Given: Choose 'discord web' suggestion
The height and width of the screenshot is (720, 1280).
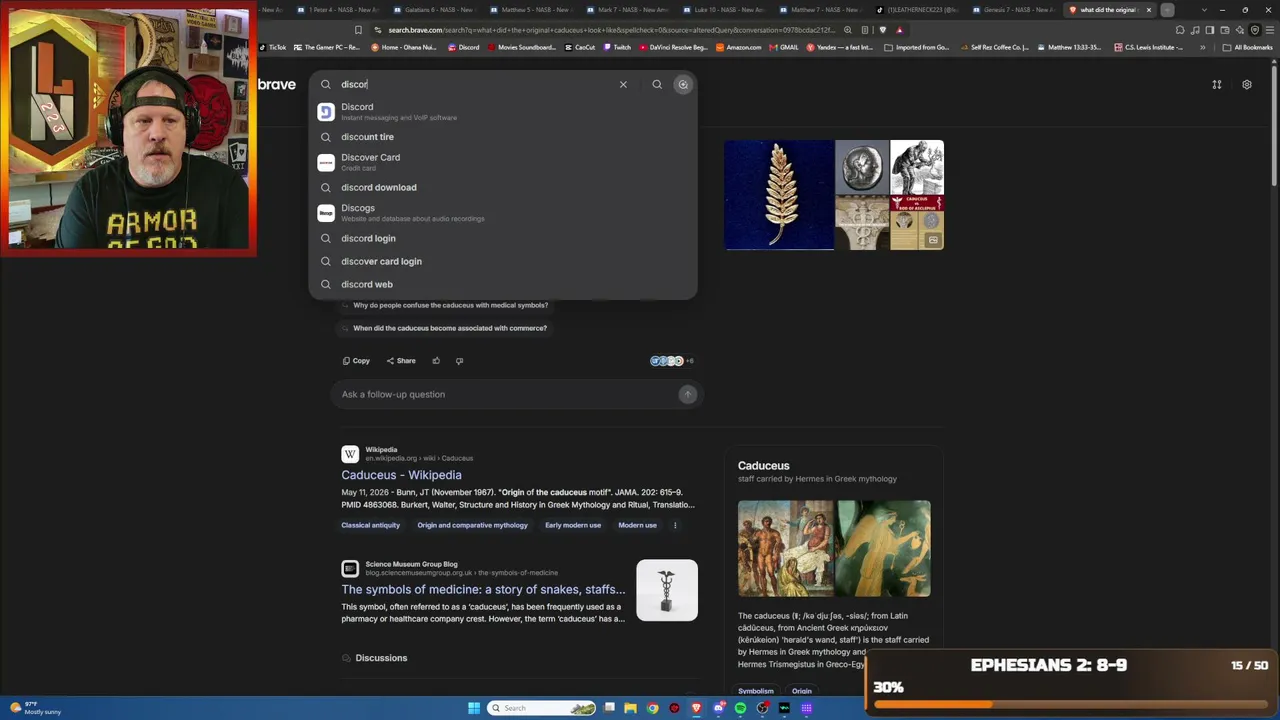Looking at the screenshot, I should pyautogui.click(x=503, y=285).
